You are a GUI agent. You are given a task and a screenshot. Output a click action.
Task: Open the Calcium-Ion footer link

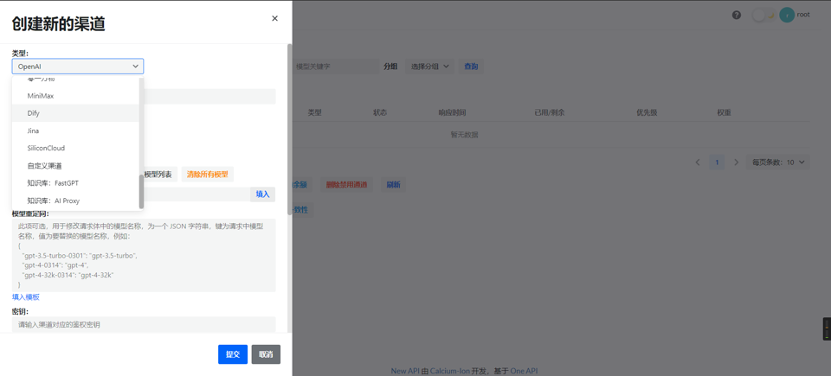pos(450,371)
